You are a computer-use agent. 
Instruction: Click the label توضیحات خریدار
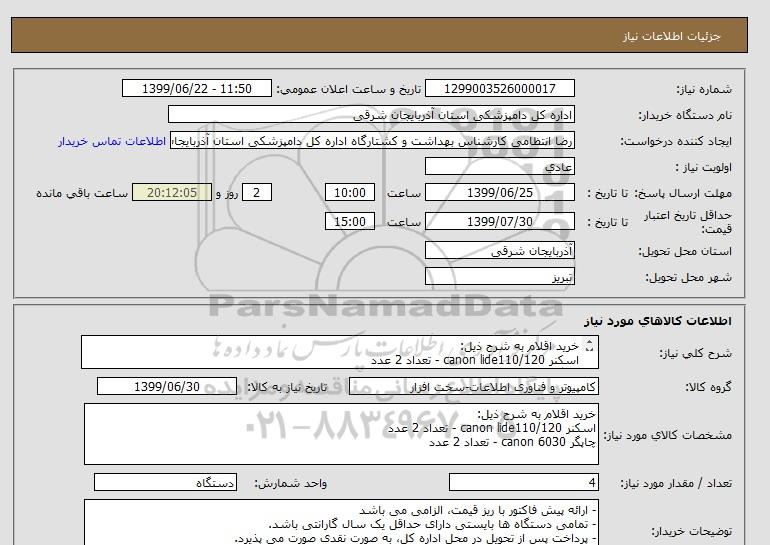click(x=691, y=531)
